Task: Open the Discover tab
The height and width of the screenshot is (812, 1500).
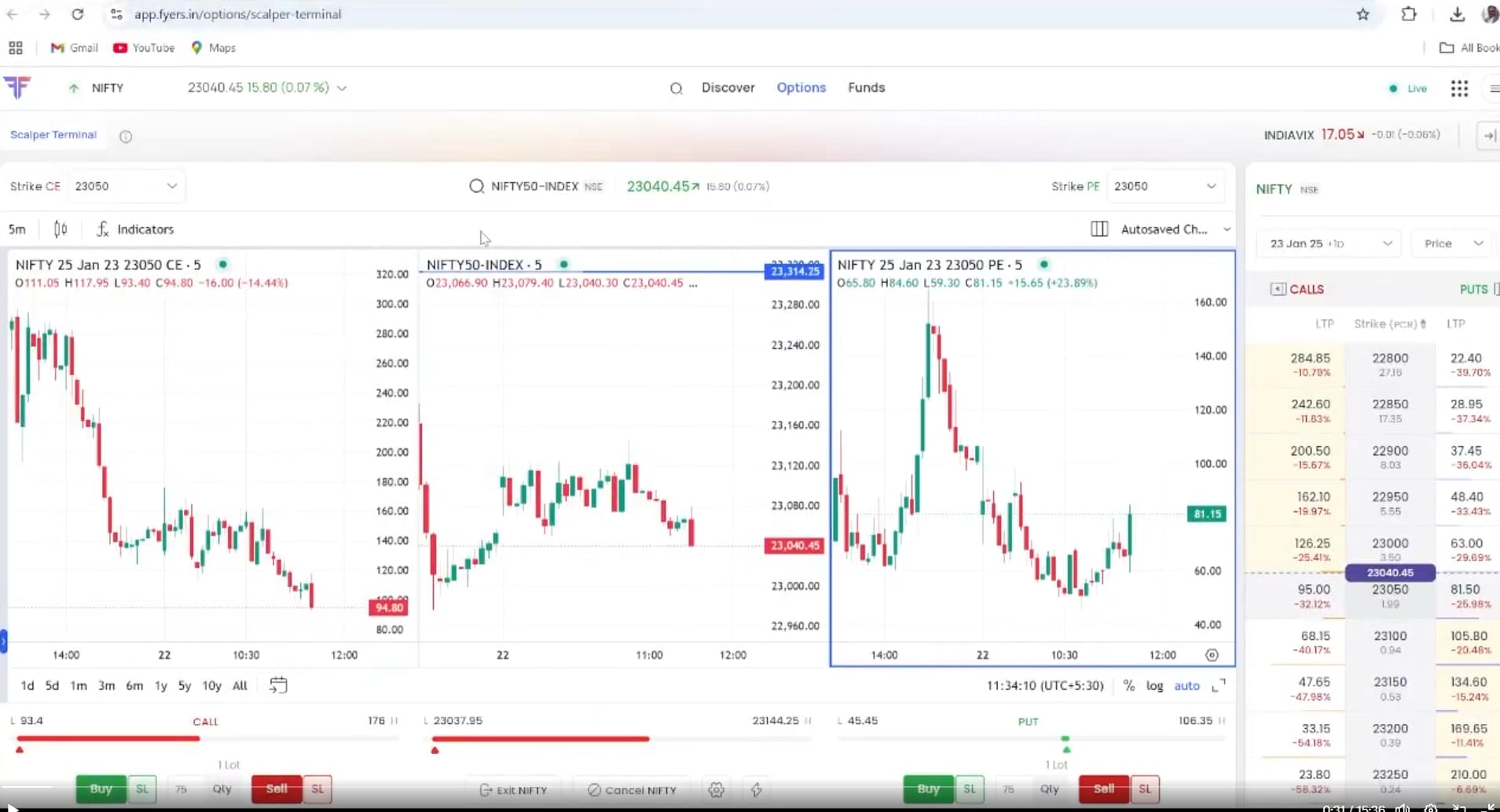Action: click(728, 88)
